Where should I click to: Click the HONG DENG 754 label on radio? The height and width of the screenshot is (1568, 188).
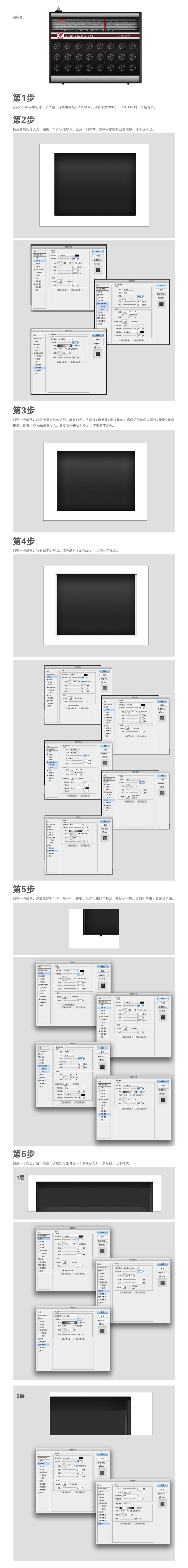pyautogui.click(x=80, y=36)
